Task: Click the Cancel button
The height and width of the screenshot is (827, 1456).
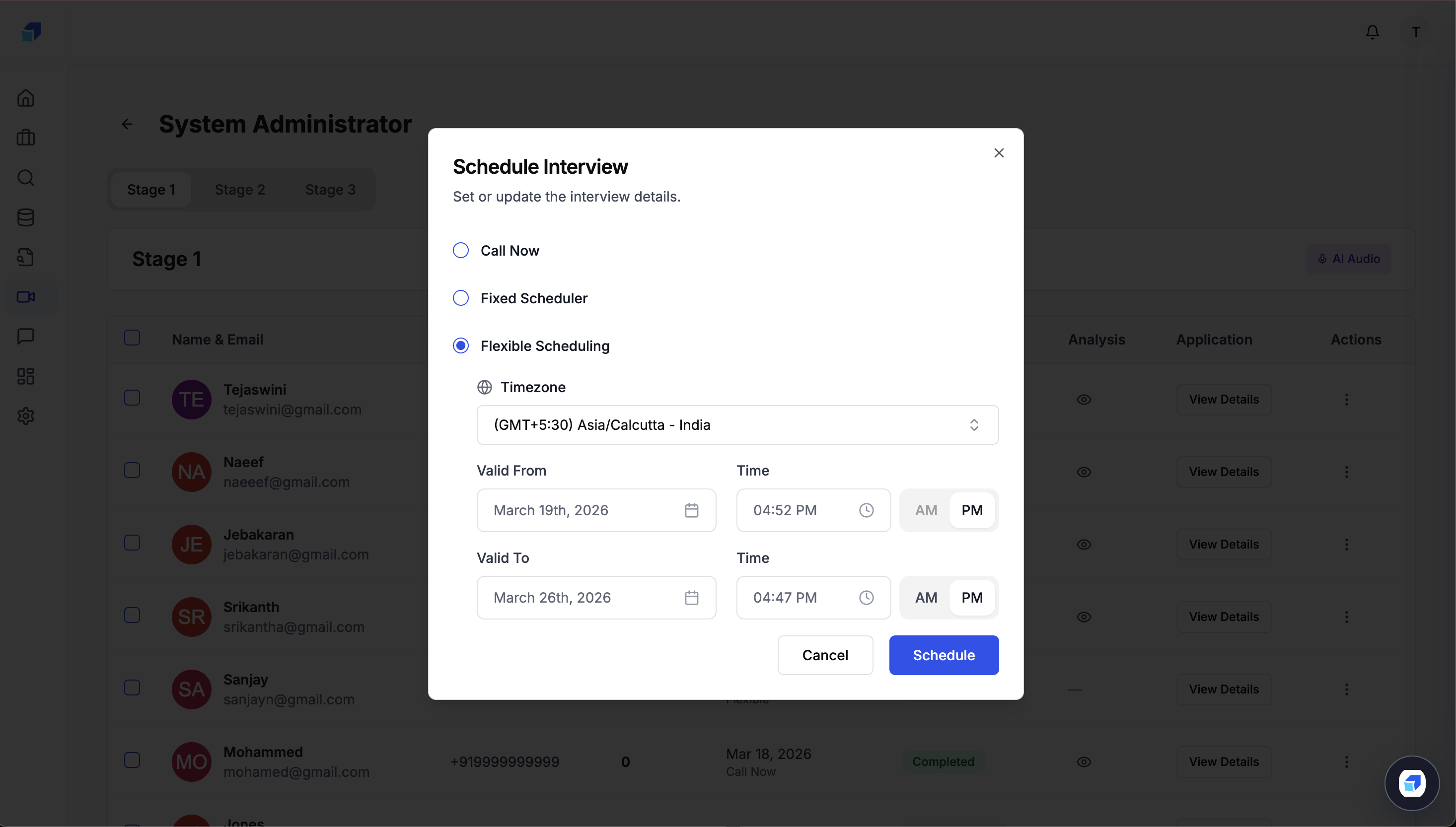Action: click(824, 655)
